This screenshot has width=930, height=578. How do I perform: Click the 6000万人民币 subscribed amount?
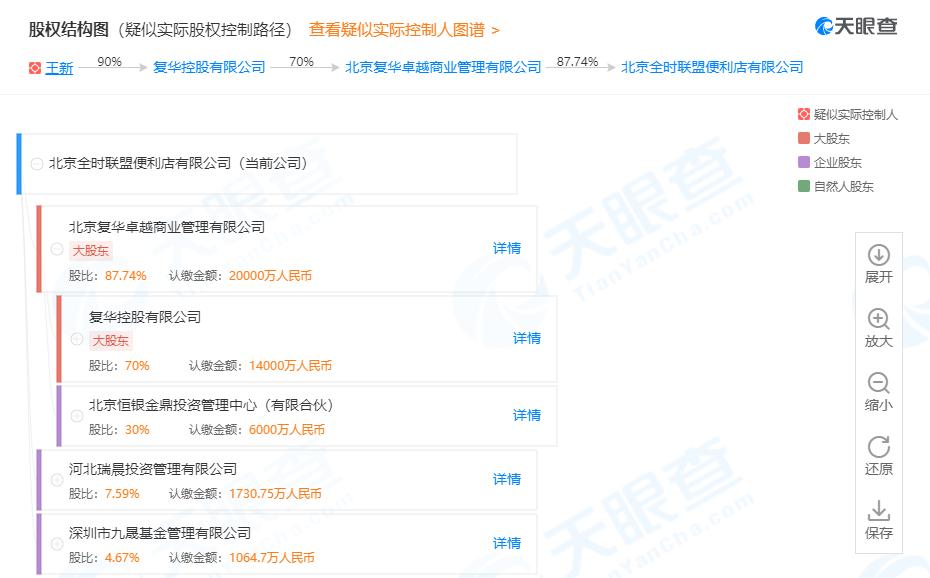287,430
